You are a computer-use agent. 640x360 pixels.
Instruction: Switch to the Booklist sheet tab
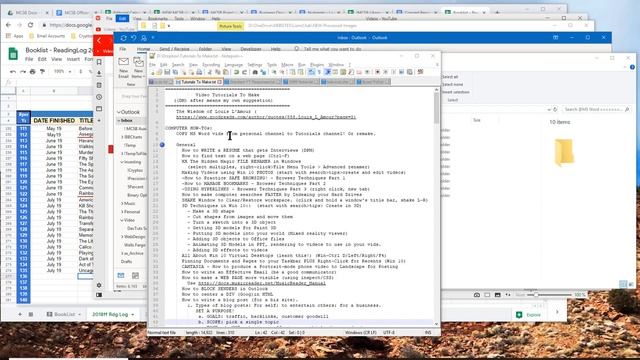click(x=64, y=314)
